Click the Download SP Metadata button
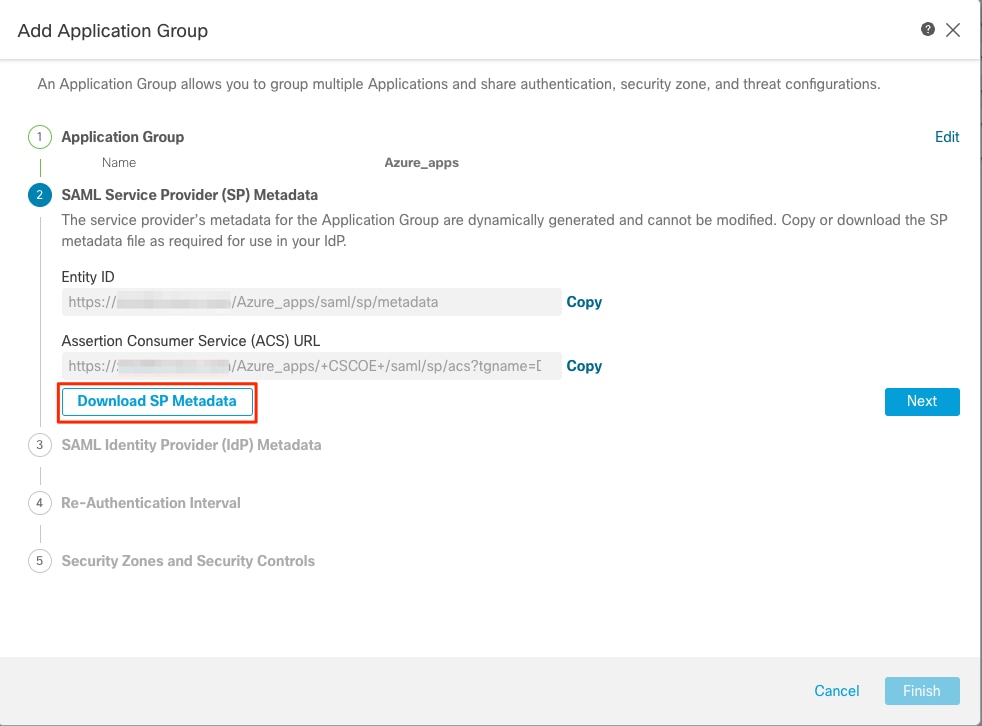This screenshot has height=726, width=982. tap(157, 402)
